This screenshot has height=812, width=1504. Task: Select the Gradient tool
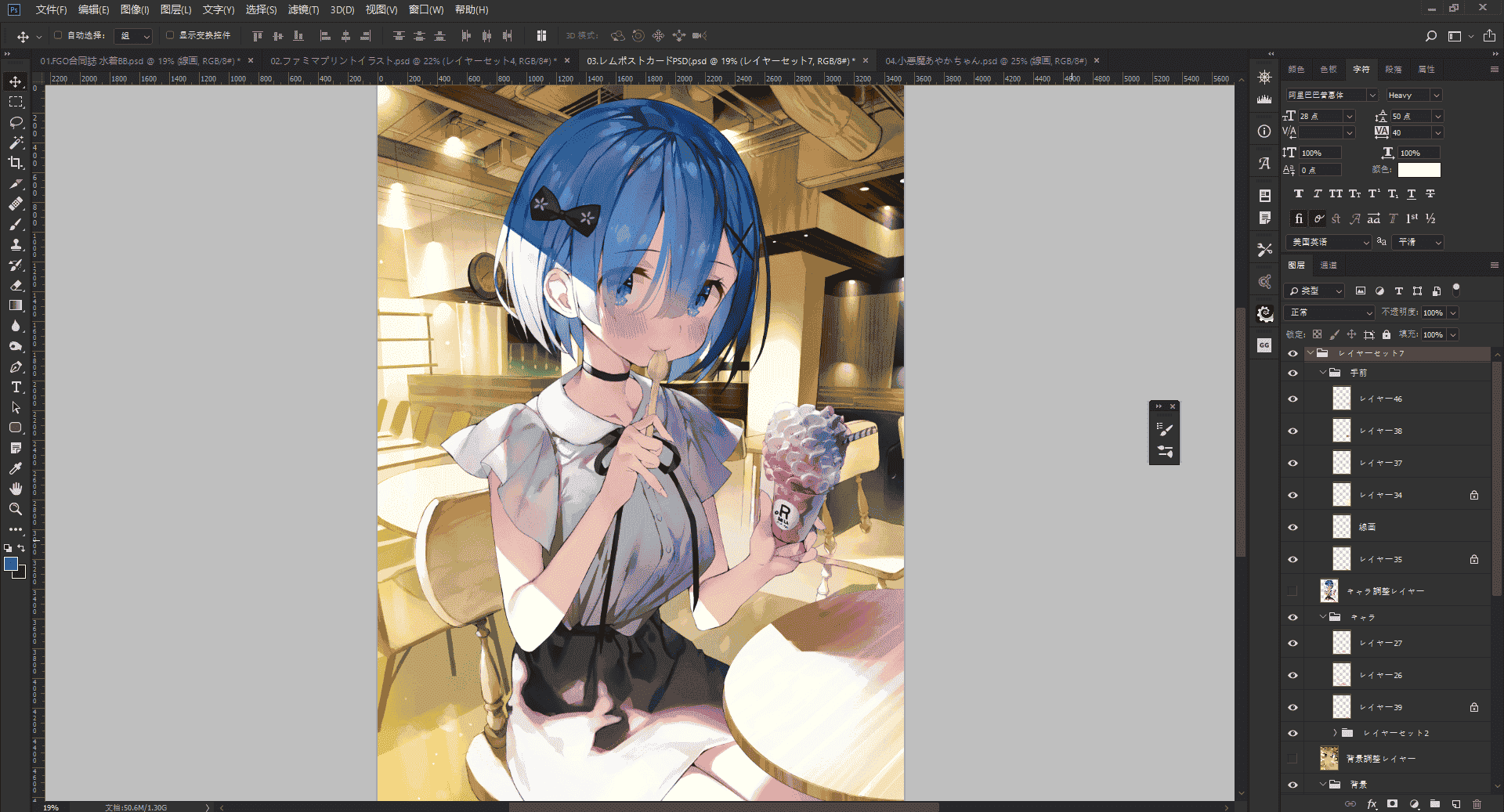tap(16, 305)
